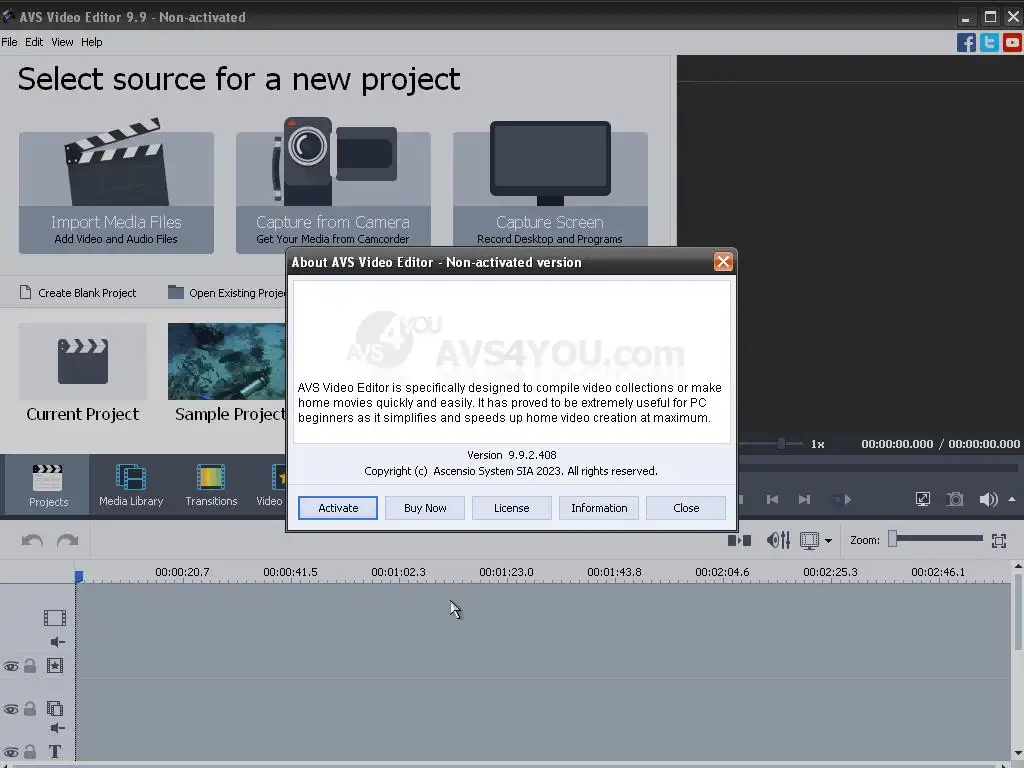Mute the main video track audio
The height and width of the screenshot is (768, 1024).
[x=57, y=642]
